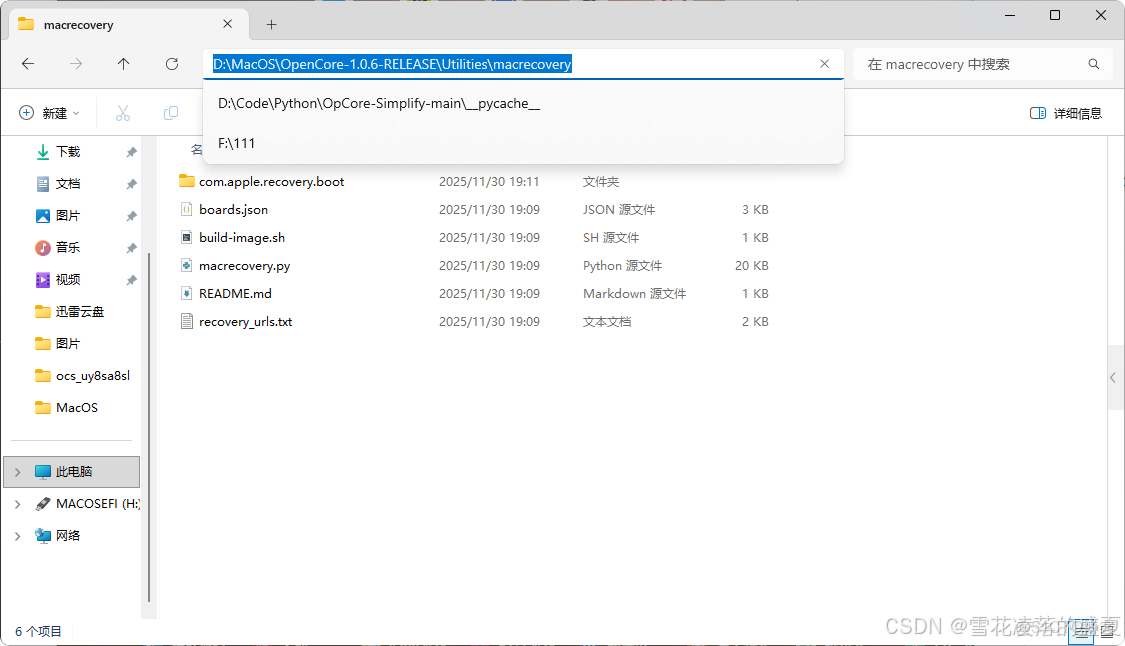This screenshot has height=646, width=1125.
Task: Click the search magnifier icon
Action: (x=1093, y=64)
